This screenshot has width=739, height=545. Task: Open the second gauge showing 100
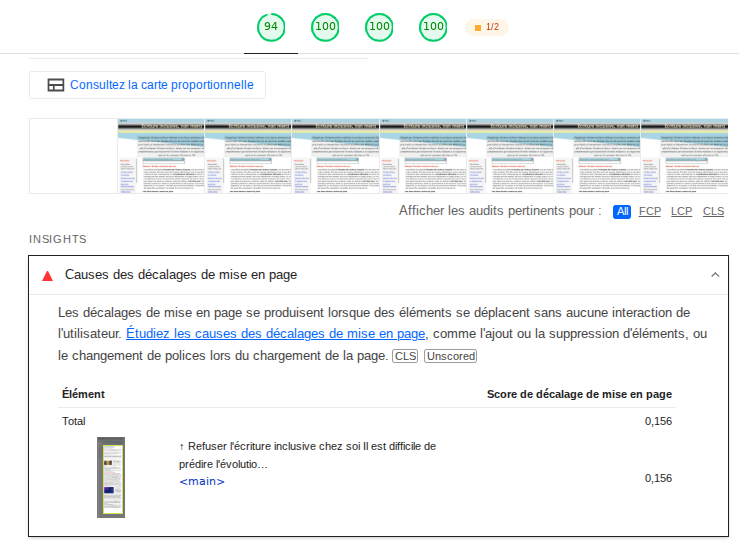pyautogui.click(x=325, y=27)
